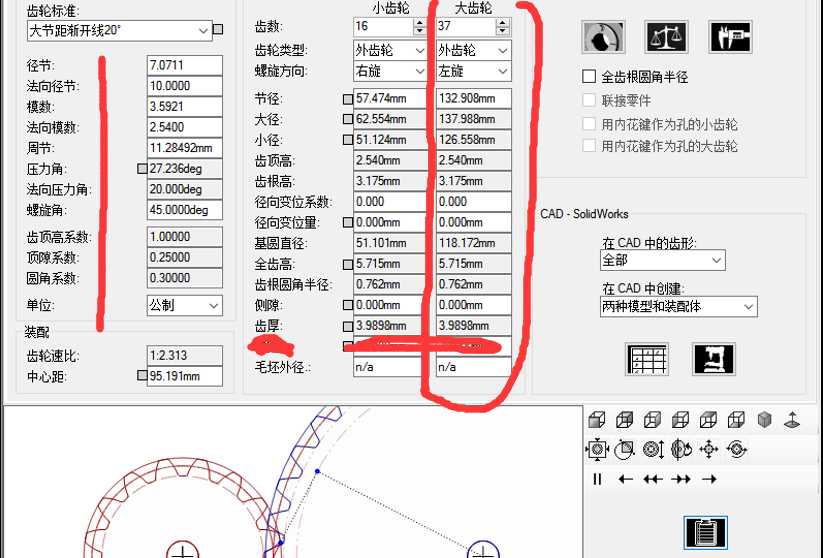Switch to solid isometric cube view

[x=765, y=420]
